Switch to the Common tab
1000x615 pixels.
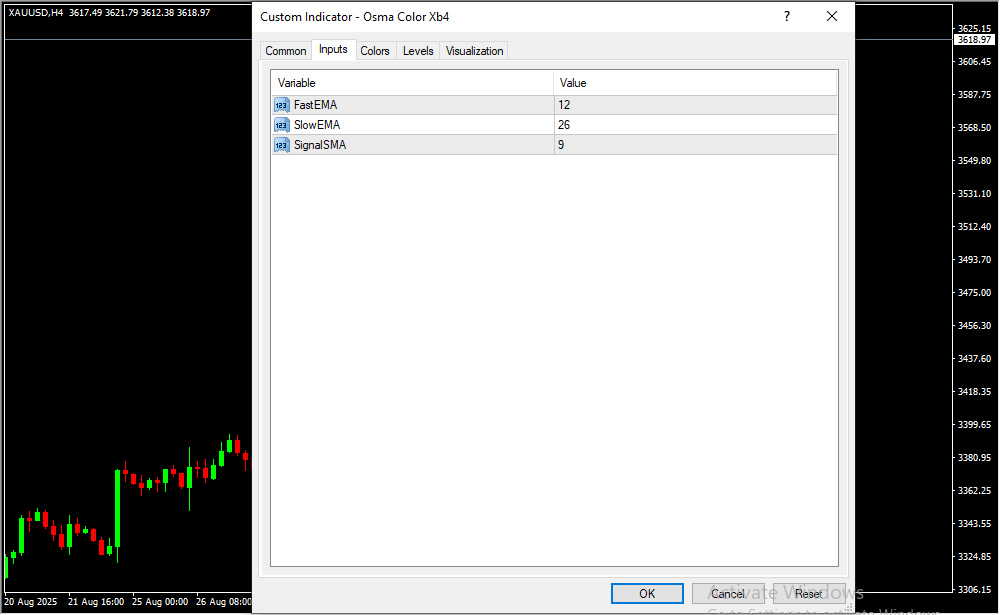(286, 51)
